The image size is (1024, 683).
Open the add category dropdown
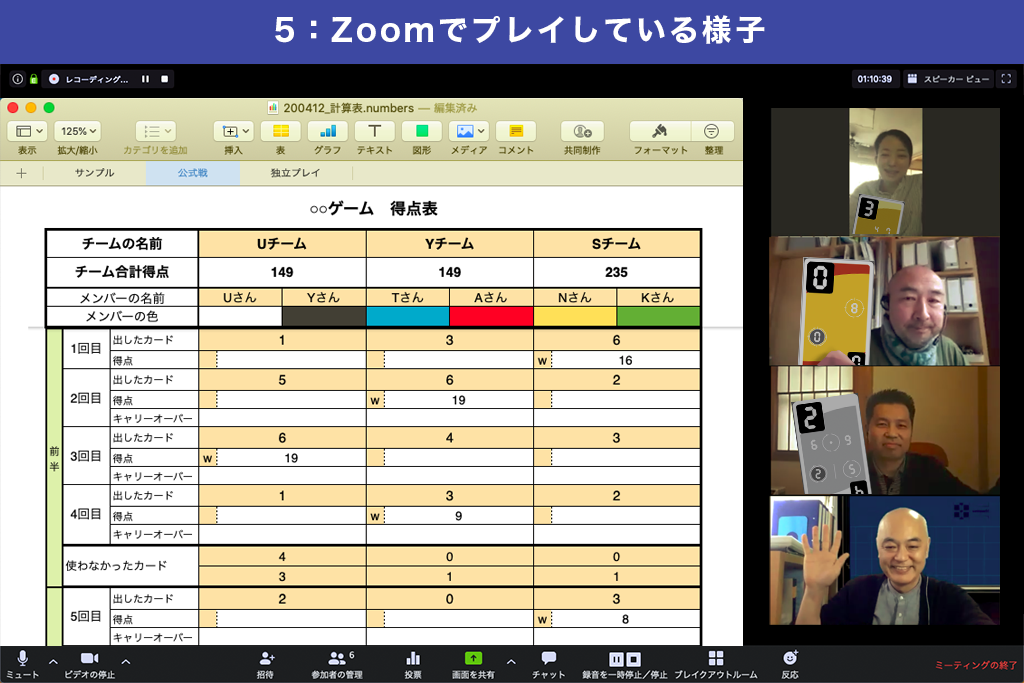[155, 131]
